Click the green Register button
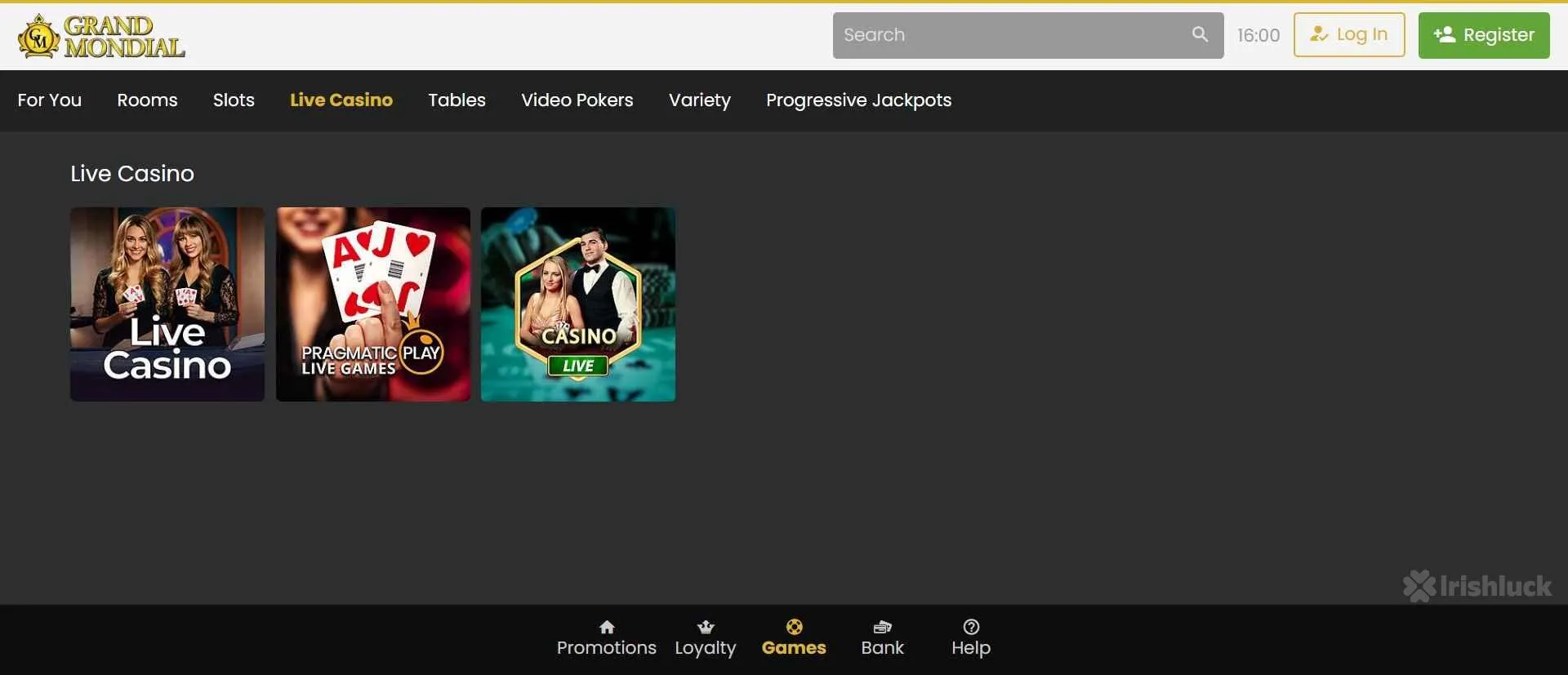Screen dimensions: 1568x675 pos(1484,35)
